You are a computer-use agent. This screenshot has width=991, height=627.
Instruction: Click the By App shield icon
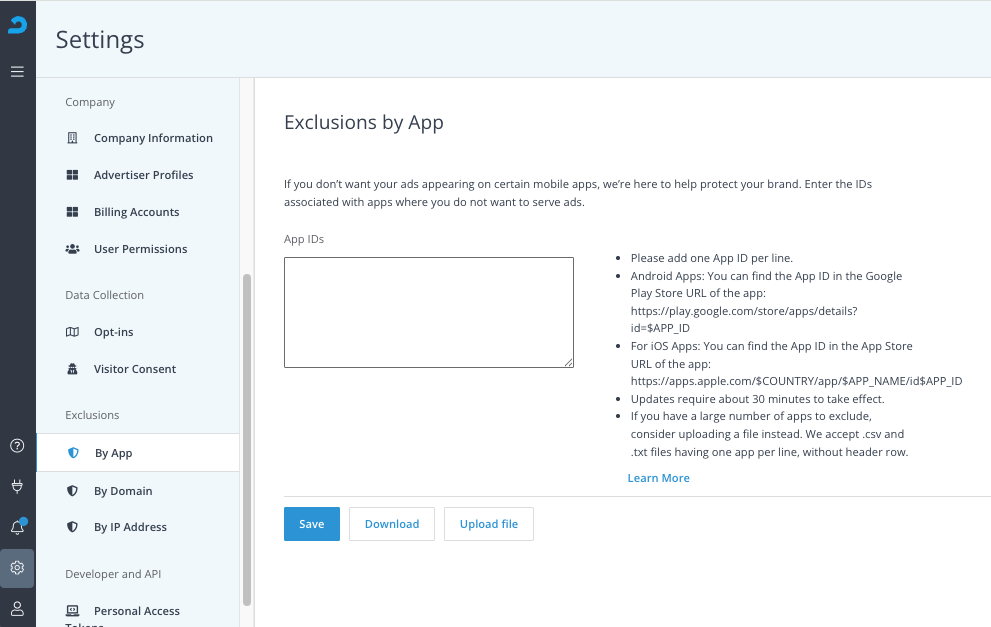[73, 453]
